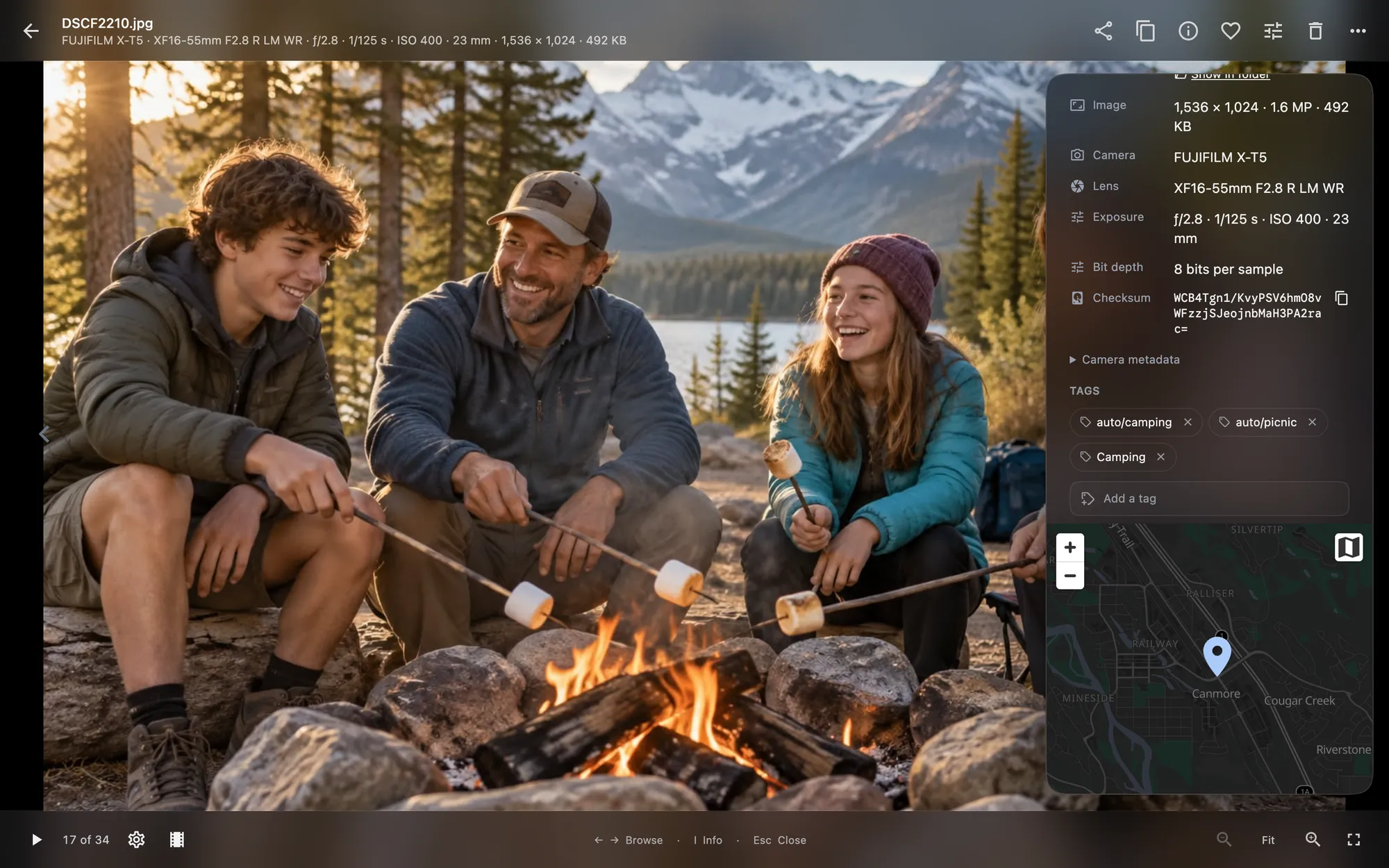The height and width of the screenshot is (868, 1389).
Task: Enter fullscreen mode
Action: pos(1354,840)
